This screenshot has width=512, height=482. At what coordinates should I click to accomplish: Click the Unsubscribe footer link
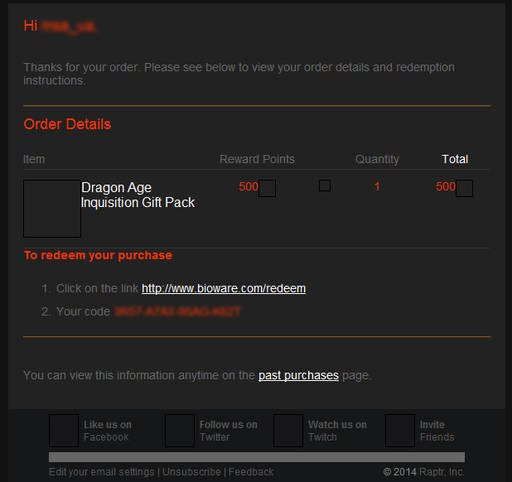click(x=191, y=472)
